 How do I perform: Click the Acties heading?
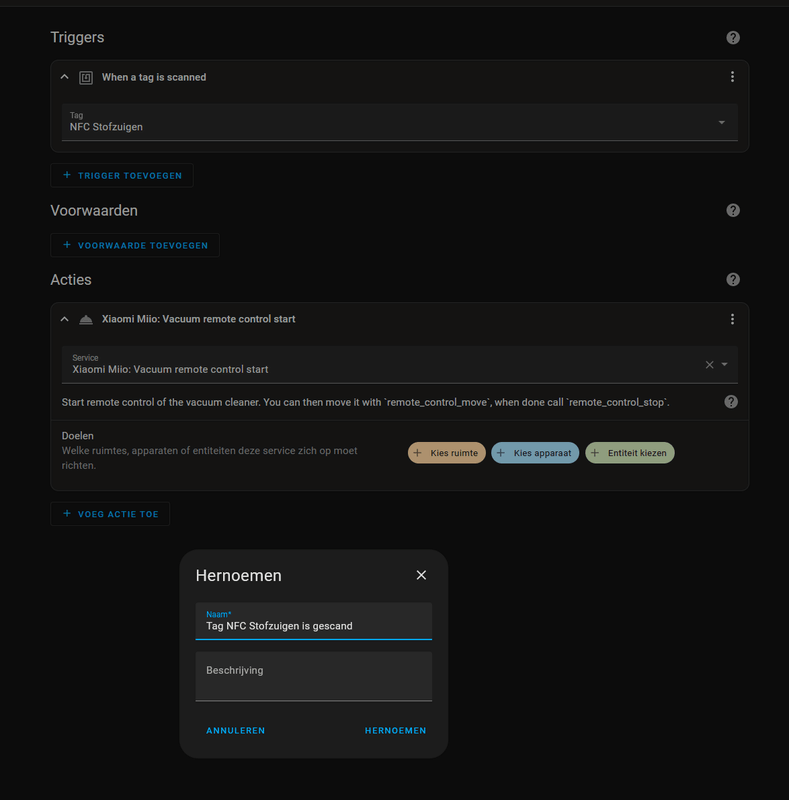(71, 280)
